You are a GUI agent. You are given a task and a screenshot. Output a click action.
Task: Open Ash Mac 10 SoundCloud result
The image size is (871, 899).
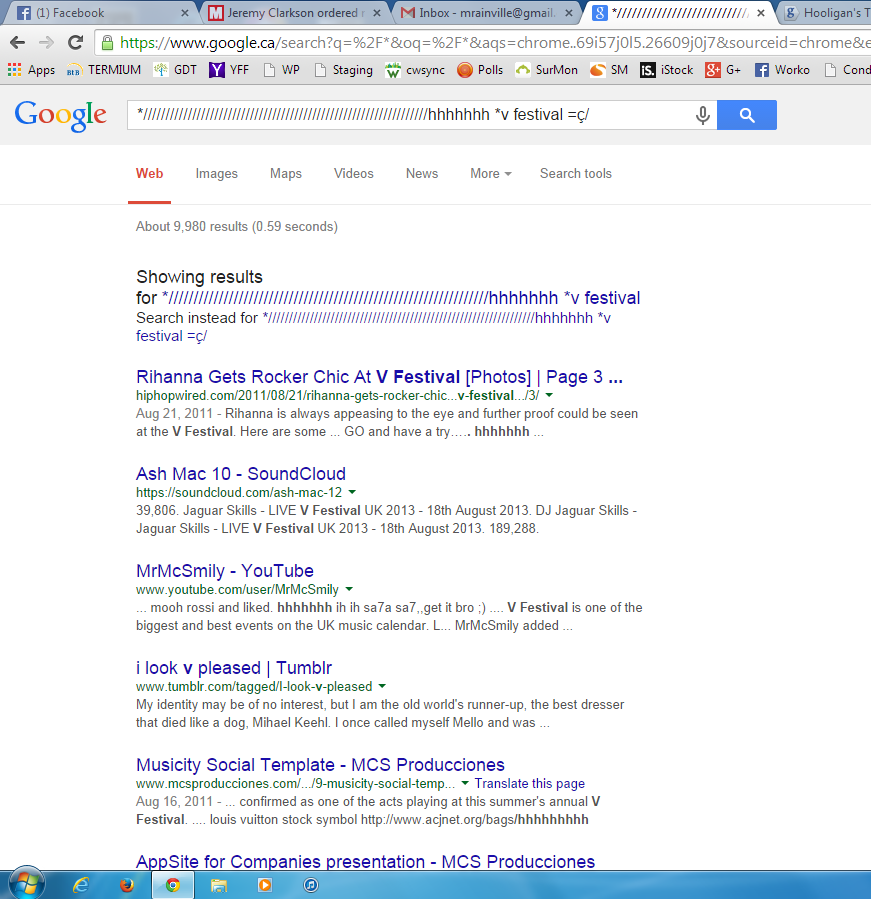(x=241, y=474)
